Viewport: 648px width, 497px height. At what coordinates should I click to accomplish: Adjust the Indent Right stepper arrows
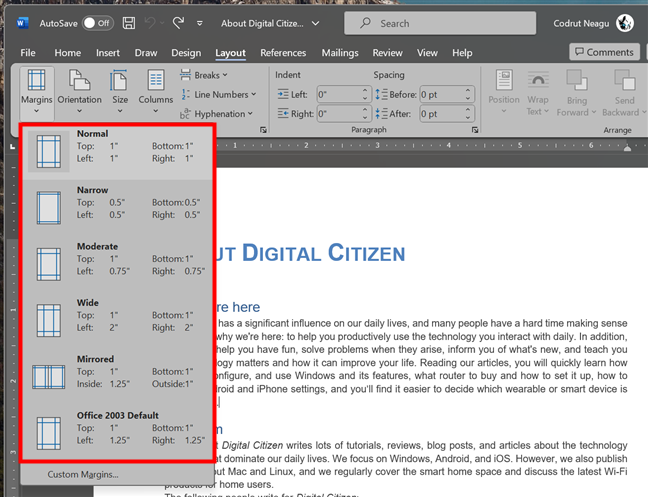365,114
